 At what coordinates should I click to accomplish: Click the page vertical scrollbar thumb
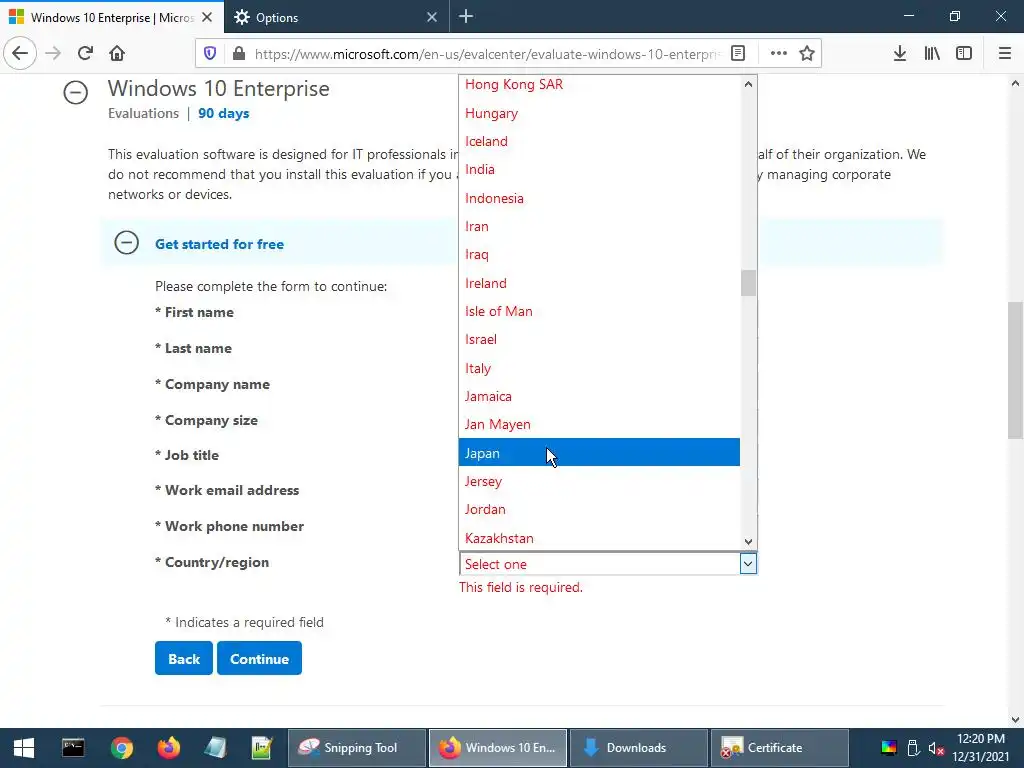click(x=1016, y=370)
